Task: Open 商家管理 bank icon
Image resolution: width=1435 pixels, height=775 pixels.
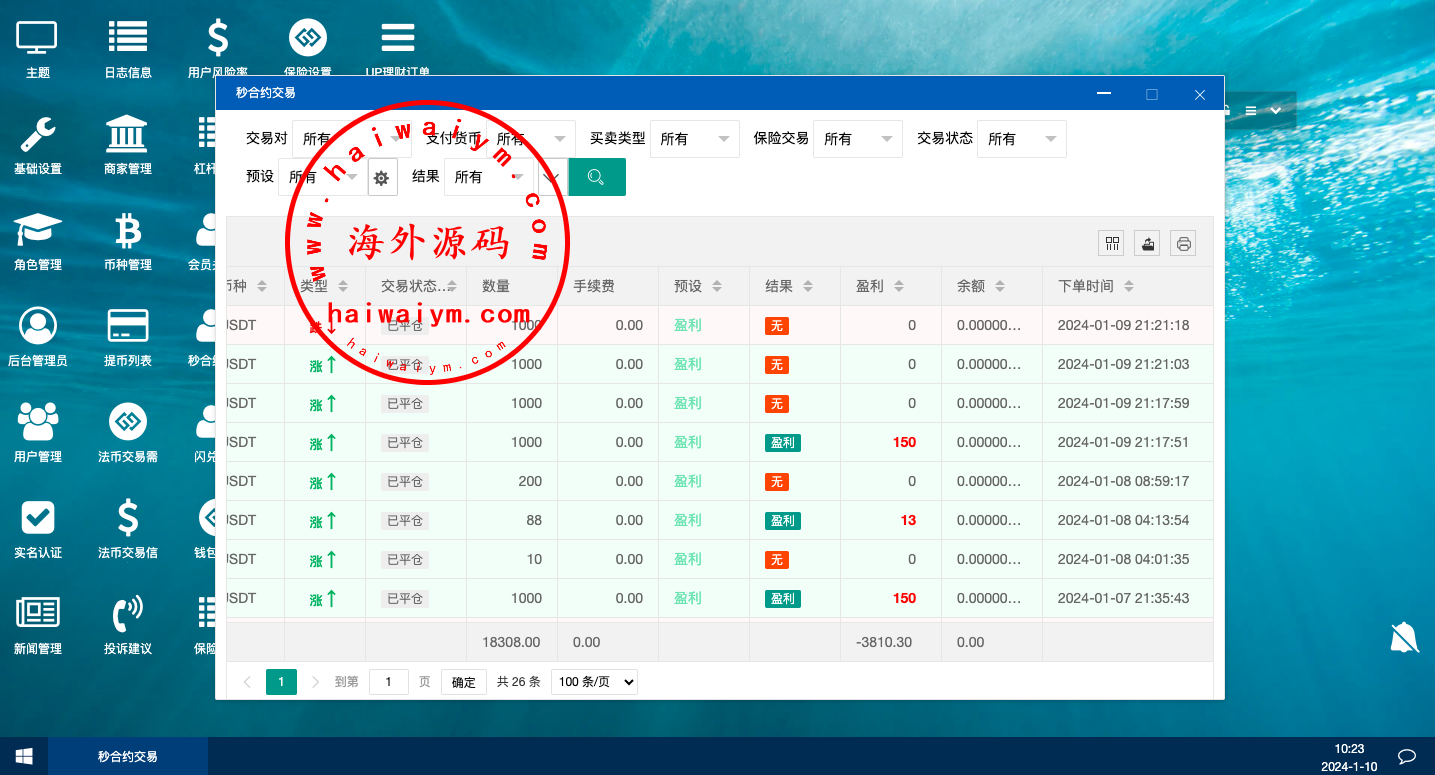Action: pyautogui.click(x=128, y=134)
